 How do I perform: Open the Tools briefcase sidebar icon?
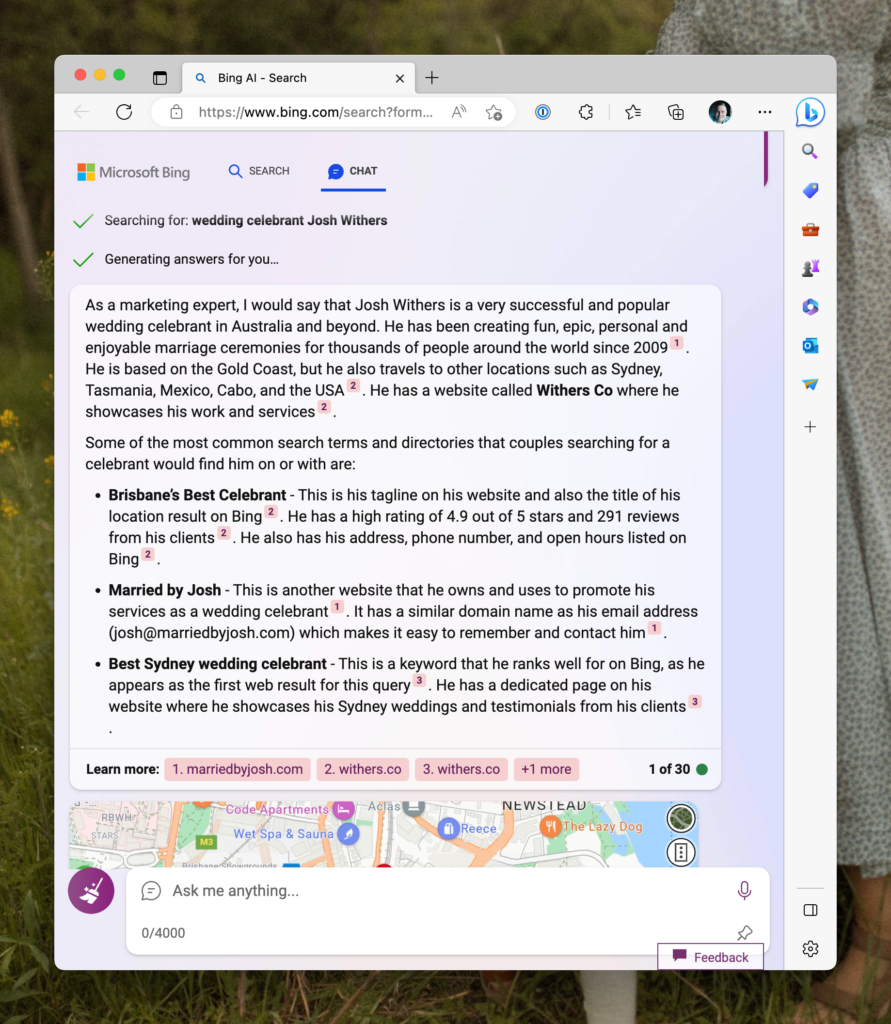click(810, 229)
